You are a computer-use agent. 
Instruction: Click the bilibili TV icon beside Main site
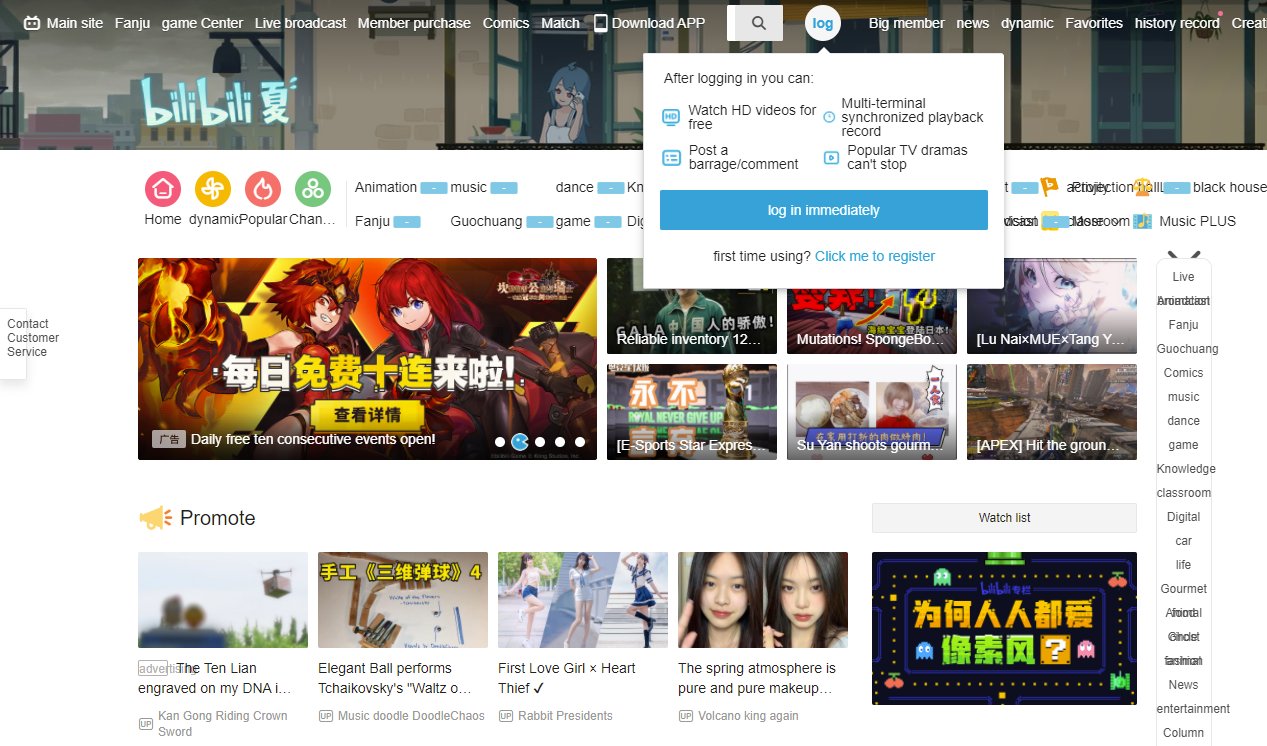click(32, 23)
